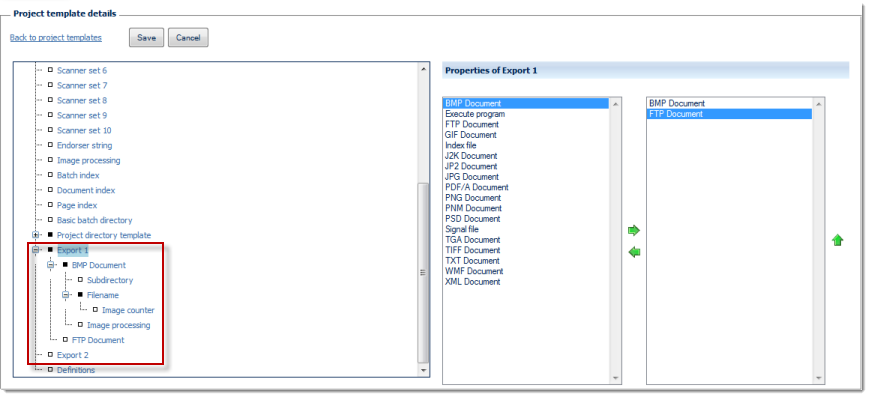Screen dimensions: 869x397
Task: Collapse the Export 1 tree node
Action: (35, 250)
